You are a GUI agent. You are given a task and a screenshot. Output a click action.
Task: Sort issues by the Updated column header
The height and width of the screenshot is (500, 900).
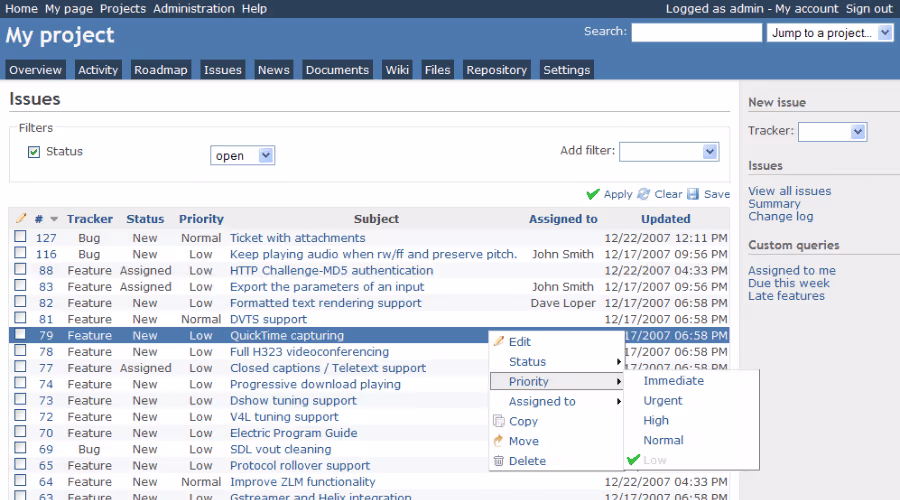[665, 219]
